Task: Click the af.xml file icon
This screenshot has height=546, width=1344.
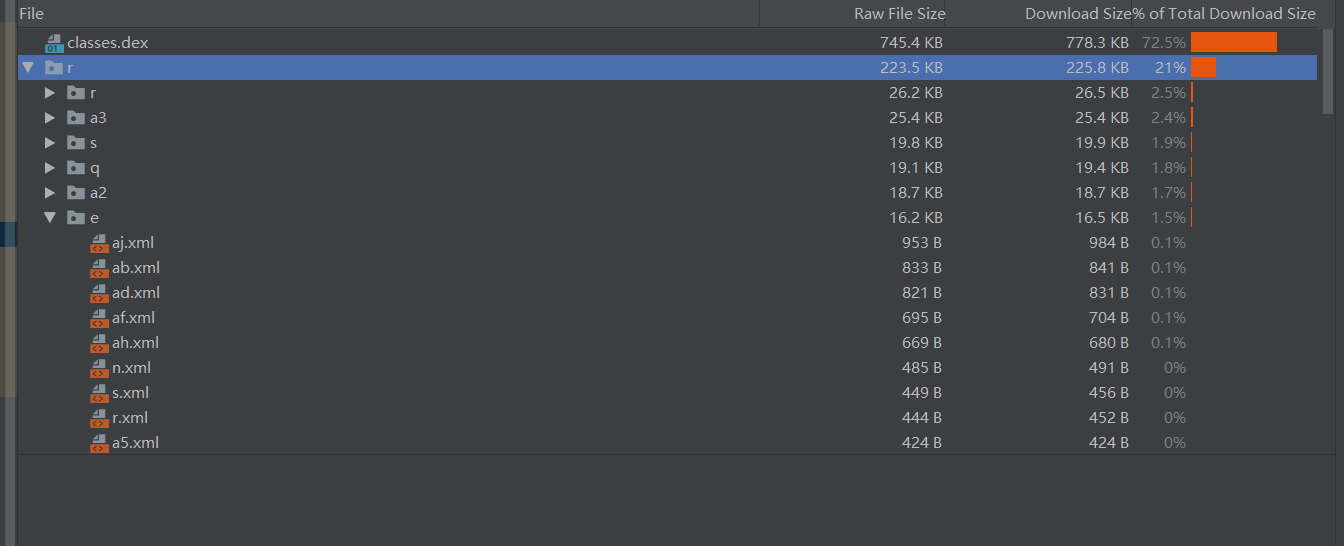Action: [99, 318]
